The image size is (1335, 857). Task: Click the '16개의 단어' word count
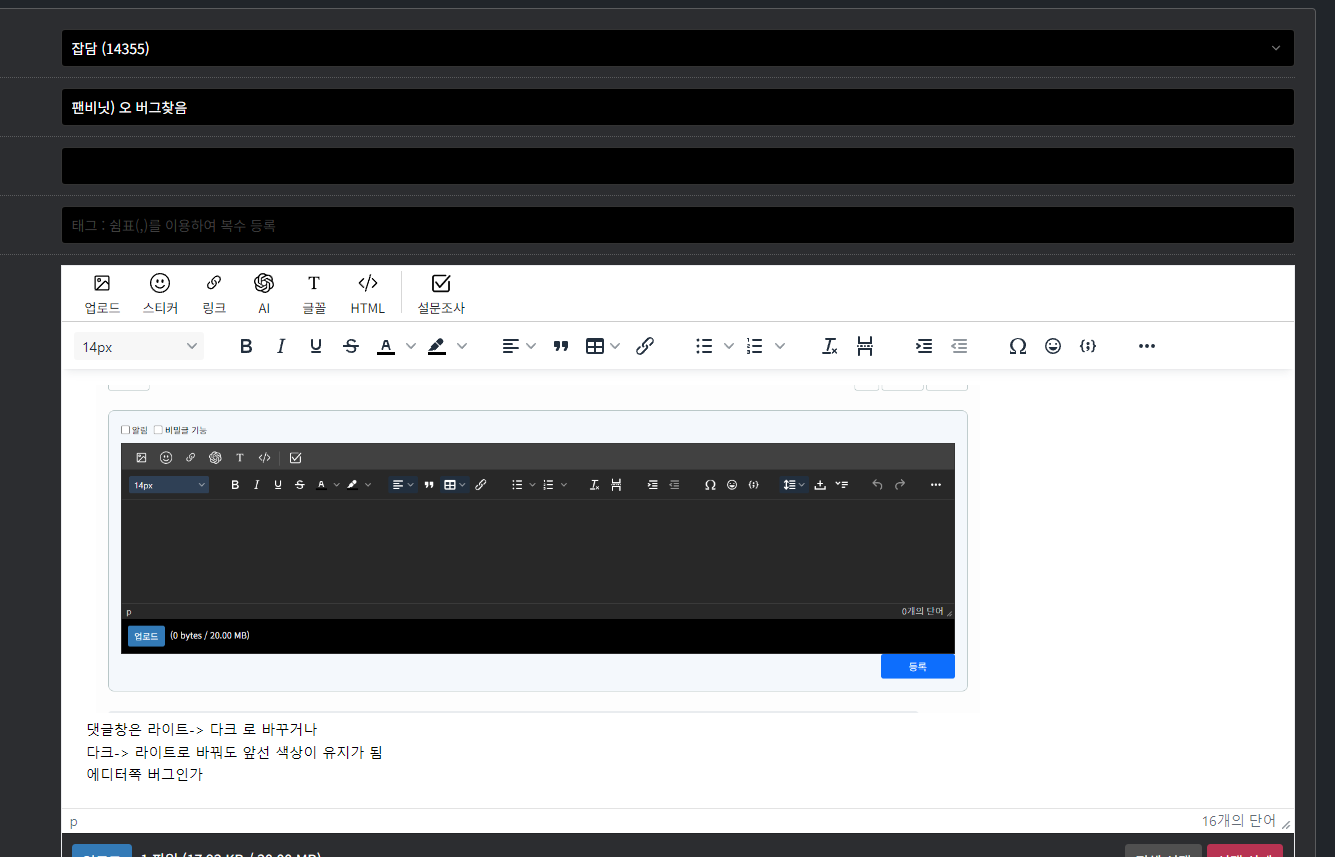pyautogui.click(x=1238, y=821)
